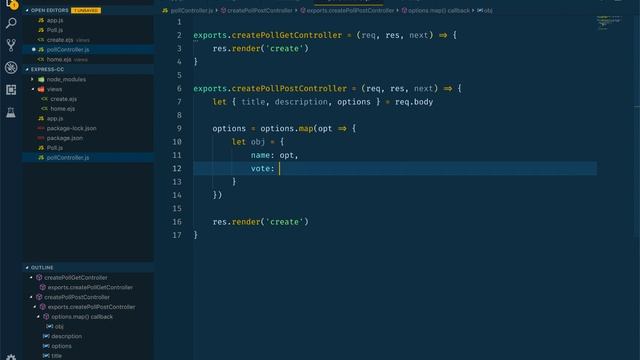Screen dimensions: 640x360
Task: Click line number 6 in gutter
Action: [x=179, y=89]
